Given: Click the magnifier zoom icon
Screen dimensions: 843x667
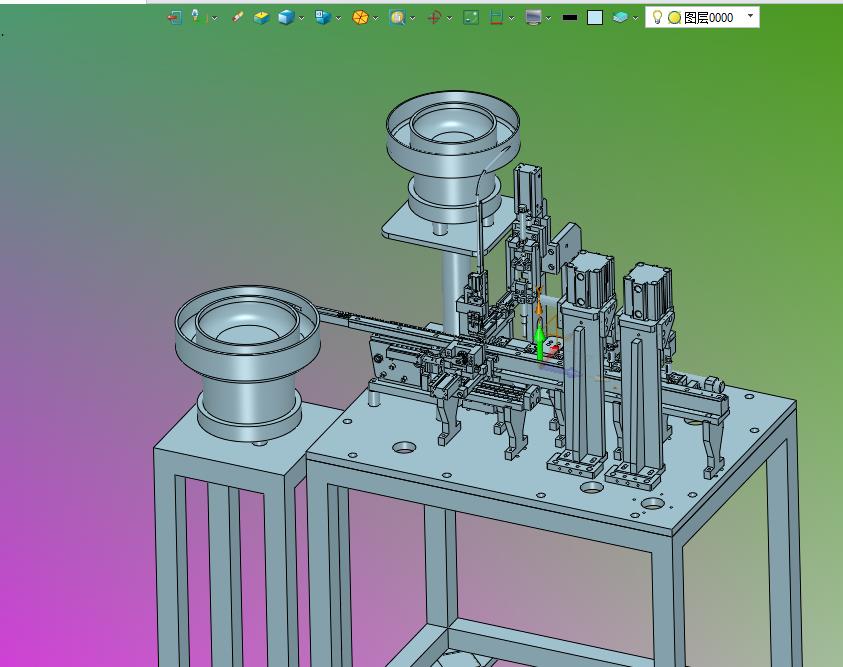Looking at the screenshot, I should (x=397, y=17).
